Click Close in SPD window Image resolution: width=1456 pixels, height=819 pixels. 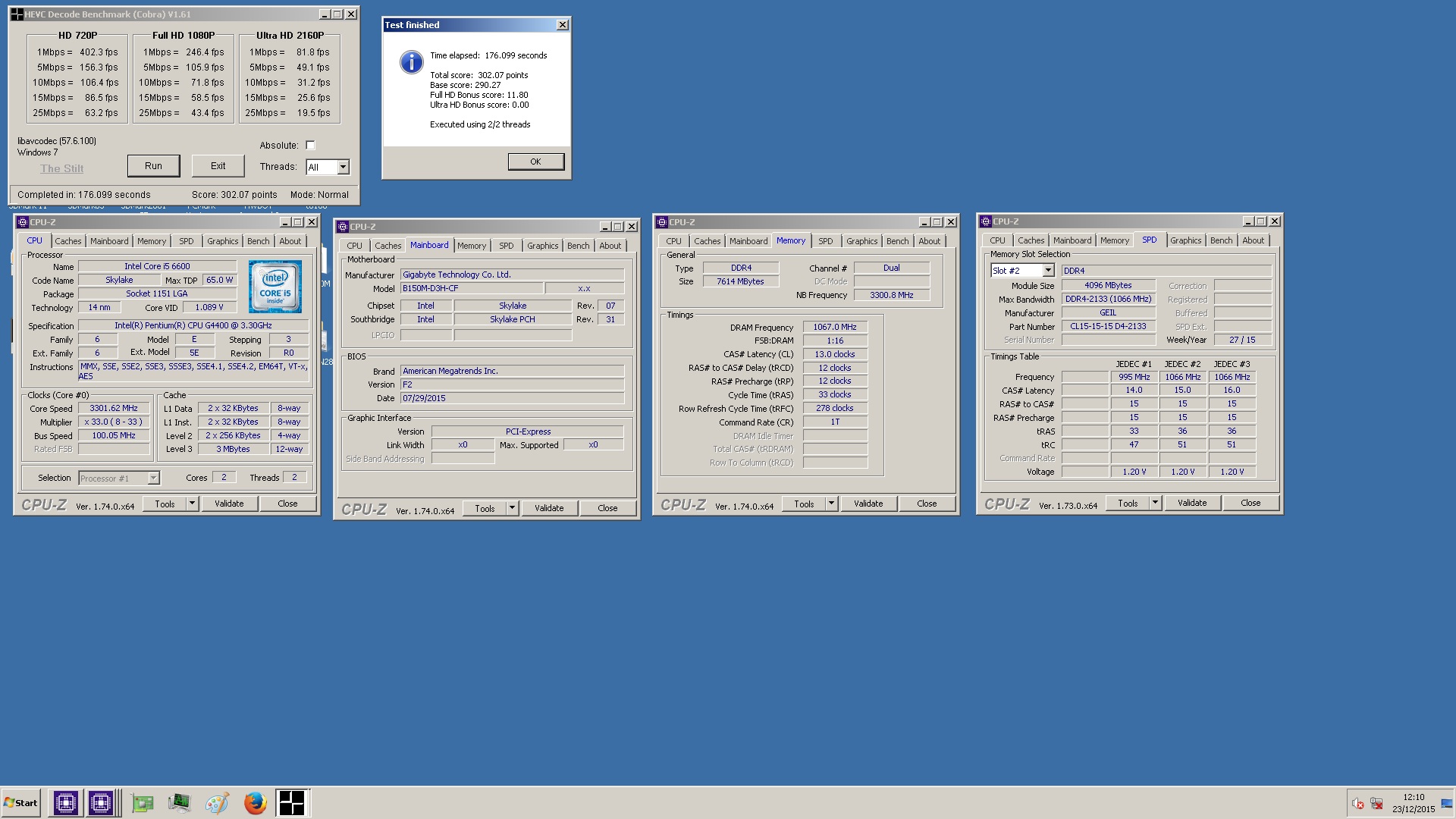pos(1250,503)
